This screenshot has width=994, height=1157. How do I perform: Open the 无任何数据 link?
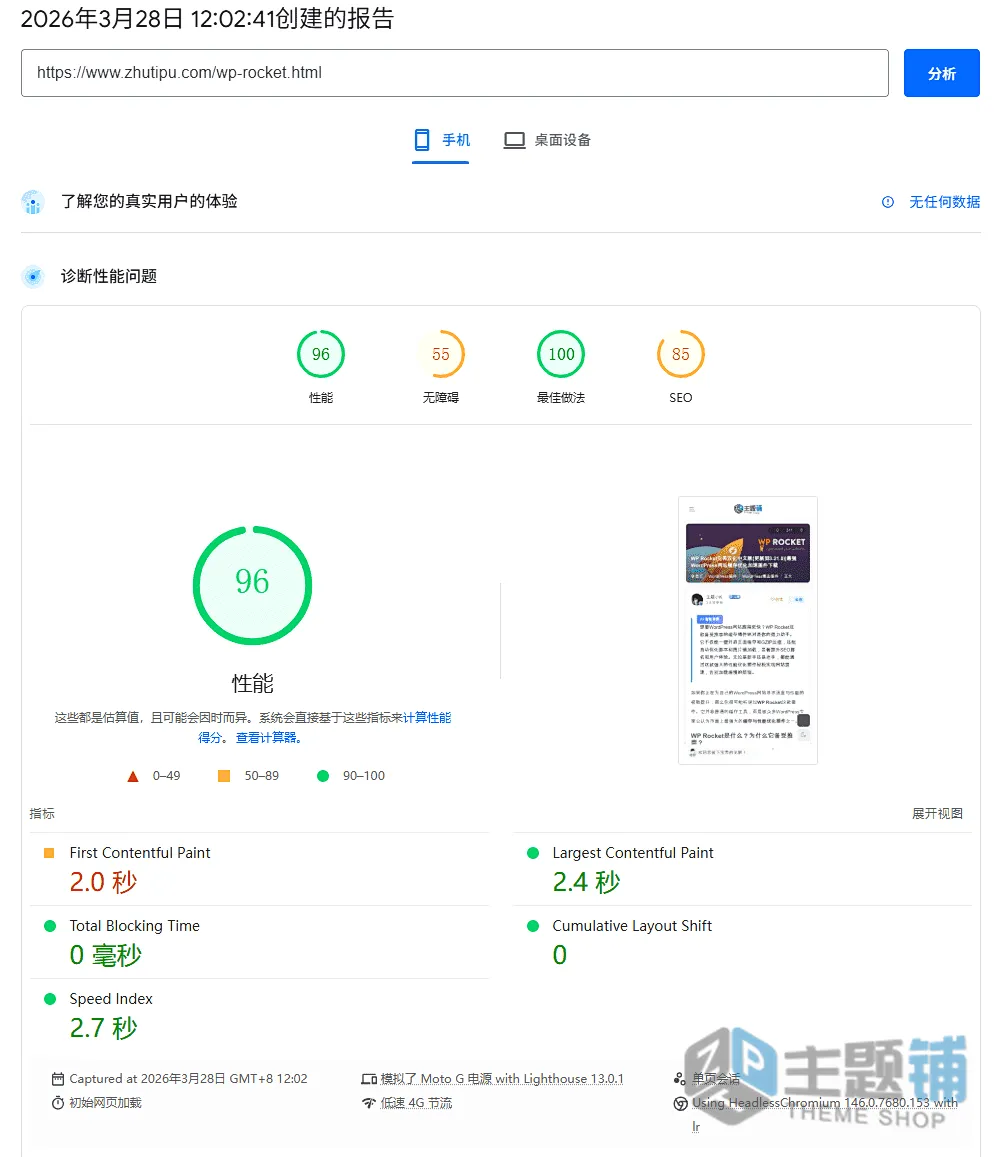coord(944,202)
